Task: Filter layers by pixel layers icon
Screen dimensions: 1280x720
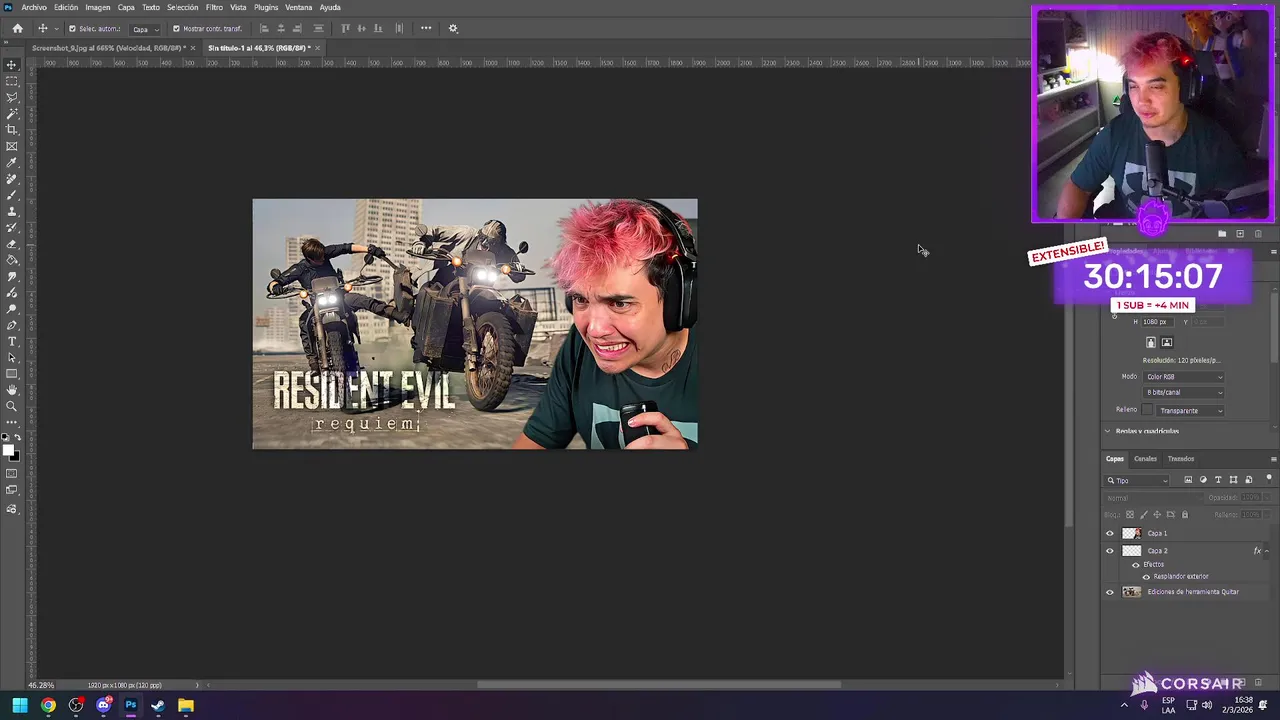Action: tap(1188, 480)
